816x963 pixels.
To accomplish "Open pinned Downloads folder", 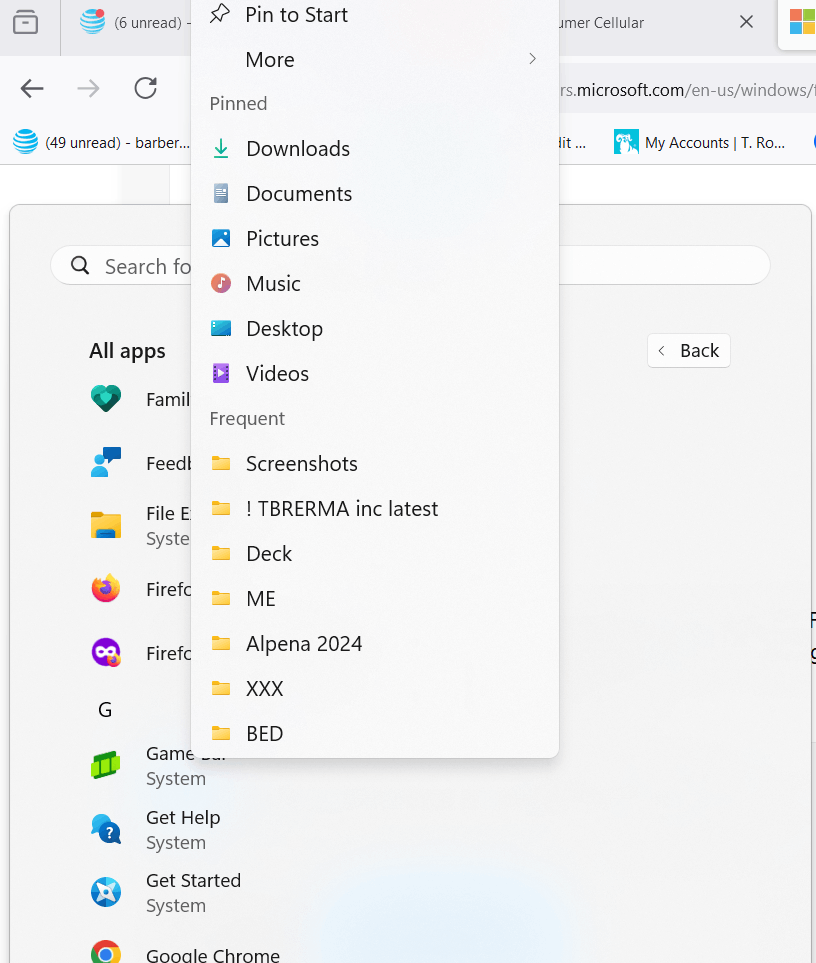I will (375, 149).
